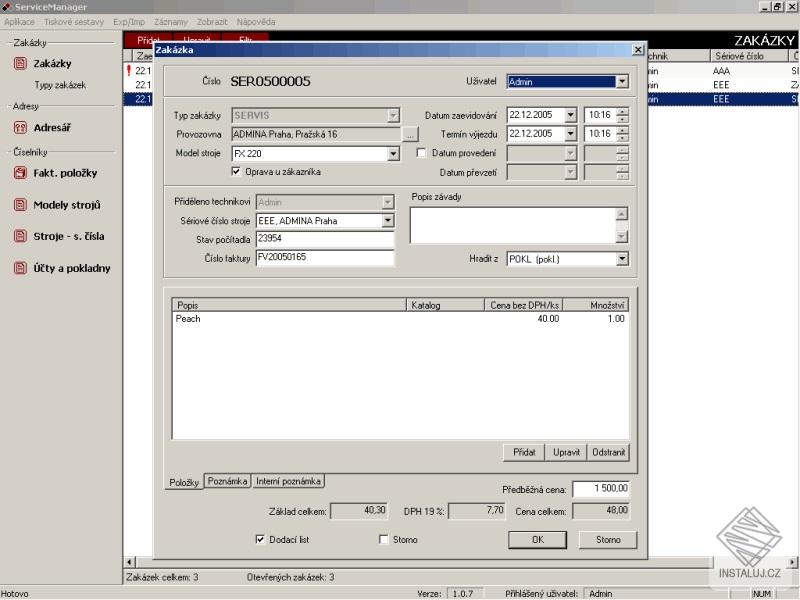Screen dimensions: 800x600
Task: Click ServiceManager app icon in title bar
Action: tap(6, 7)
